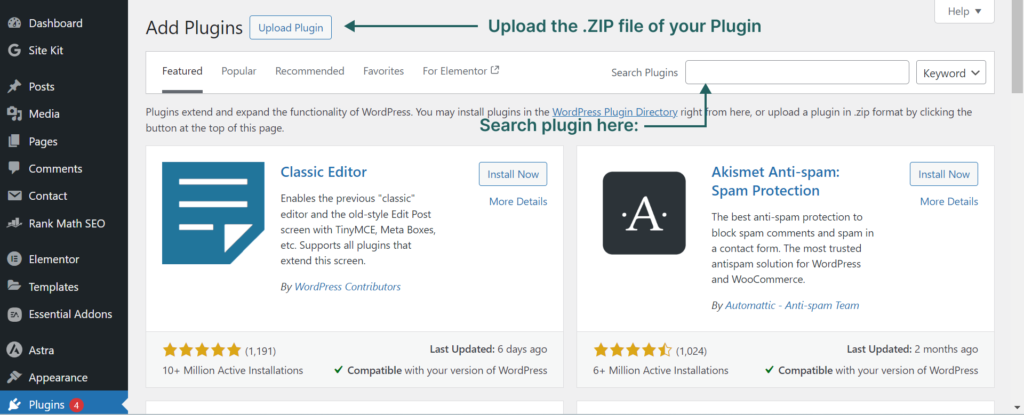Image resolution: width=1024 pixels, height=415 pixels.
Task: Click the 6+ Million Active Installations text
Action: pyautogui.click(x=661, y=371)
